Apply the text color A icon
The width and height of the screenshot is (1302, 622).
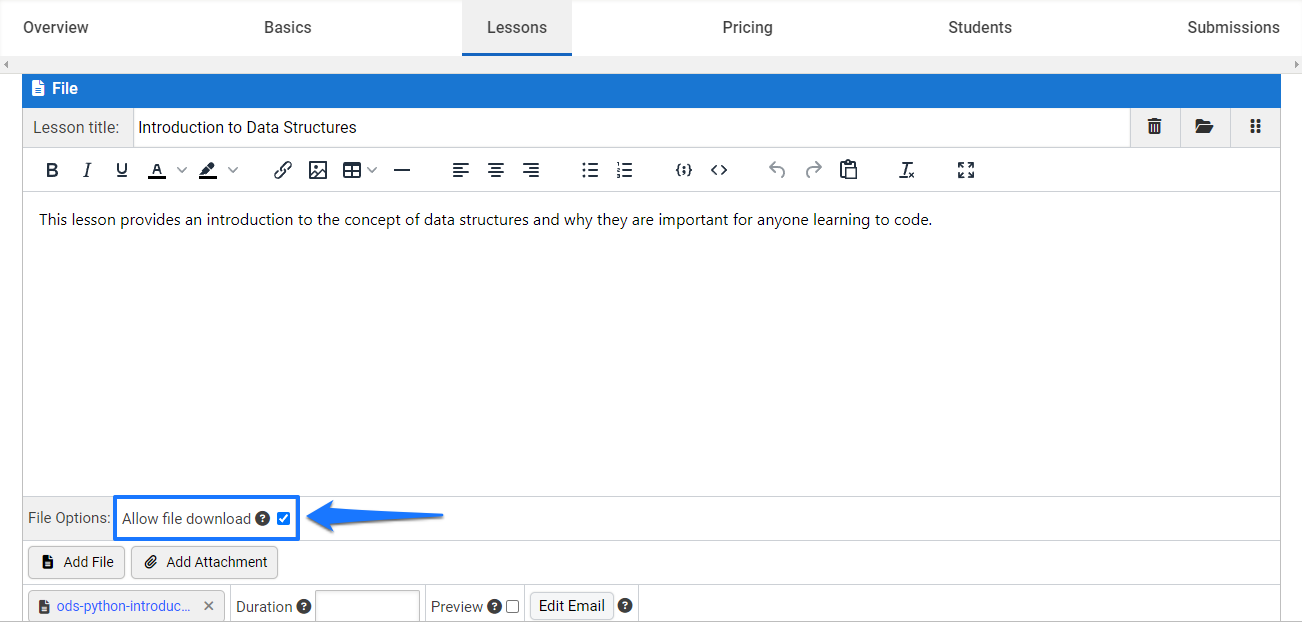157,170
